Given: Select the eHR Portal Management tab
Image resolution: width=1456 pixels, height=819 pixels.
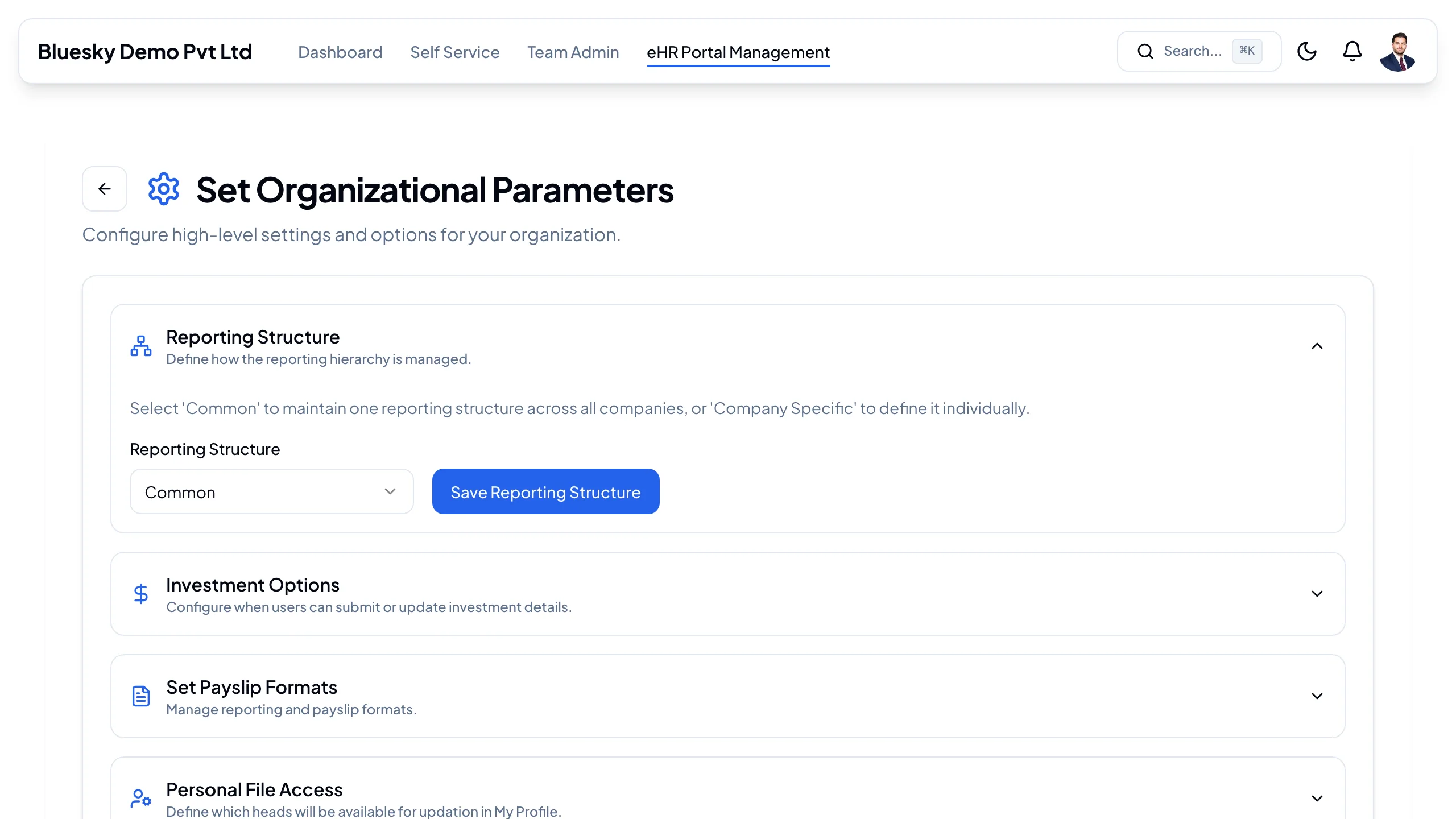Looking at the screenshot, I should pyautogui.click(x=738, y=52).
